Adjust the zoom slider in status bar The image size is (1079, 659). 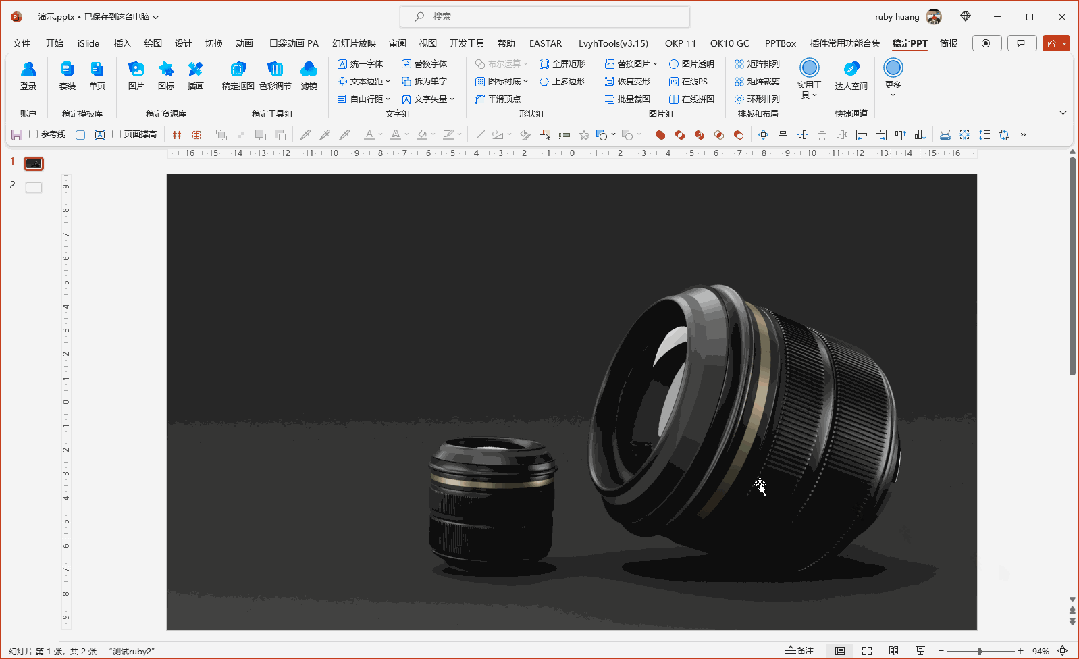click(981, 651)
